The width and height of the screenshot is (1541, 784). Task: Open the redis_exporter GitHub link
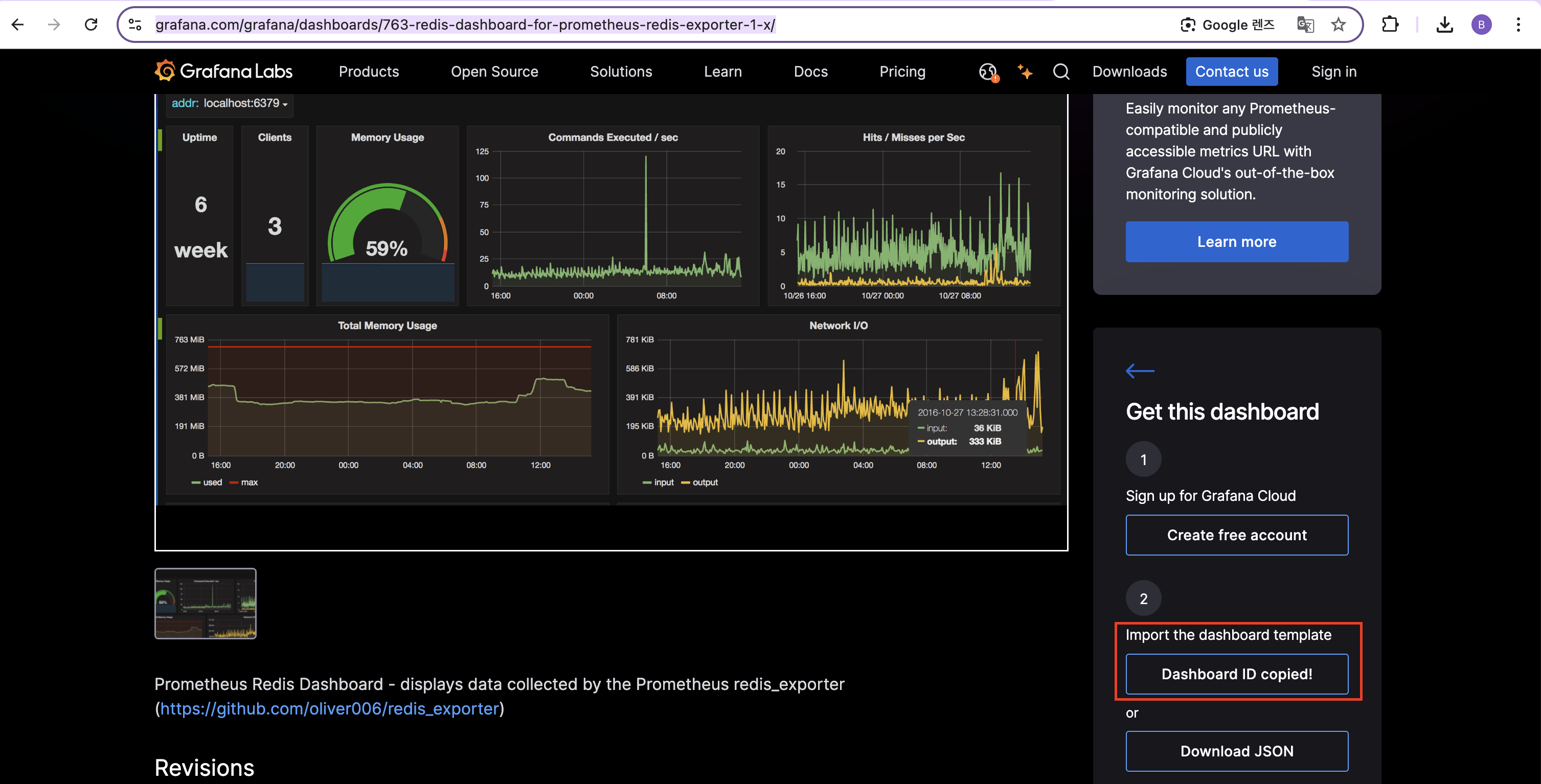[329, 709]
